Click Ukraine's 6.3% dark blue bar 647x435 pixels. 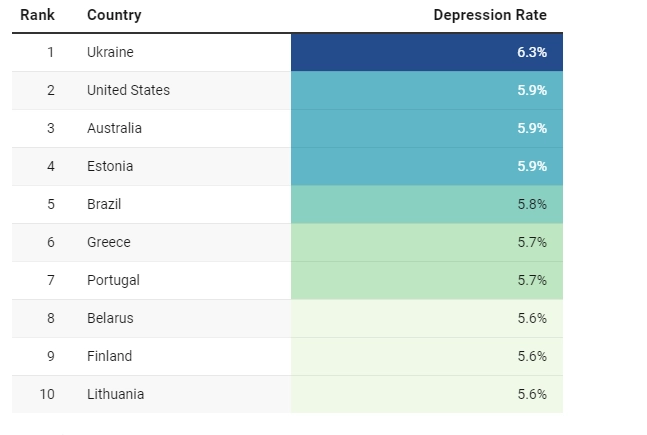tap(426, 52)
